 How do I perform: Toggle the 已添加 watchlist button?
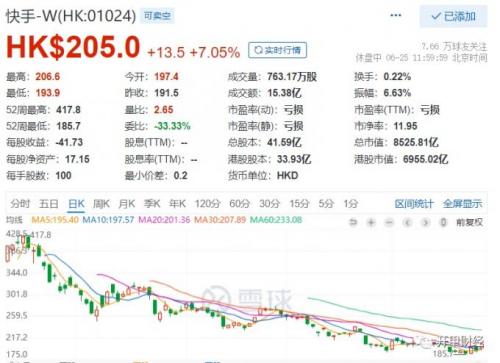453,16
